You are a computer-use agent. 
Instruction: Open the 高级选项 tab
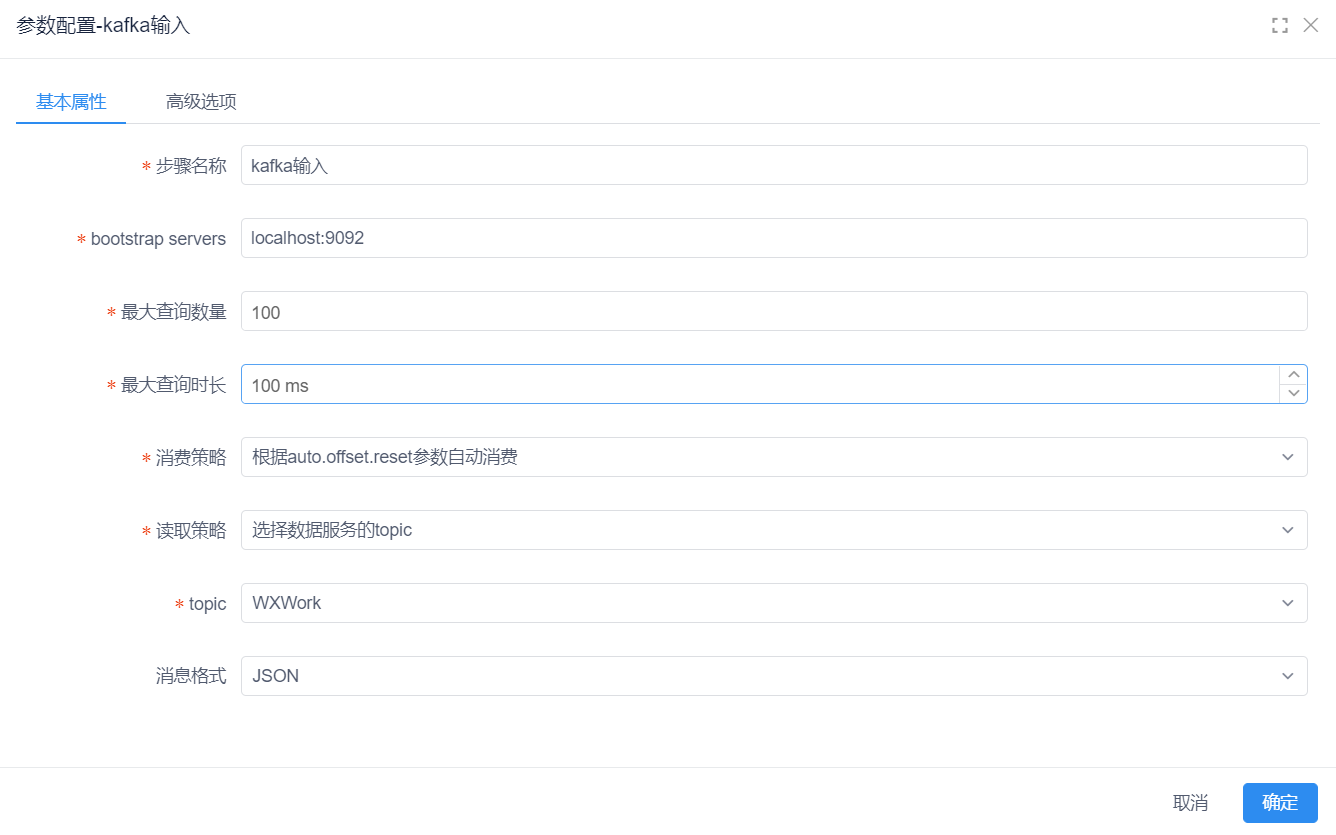201,102
